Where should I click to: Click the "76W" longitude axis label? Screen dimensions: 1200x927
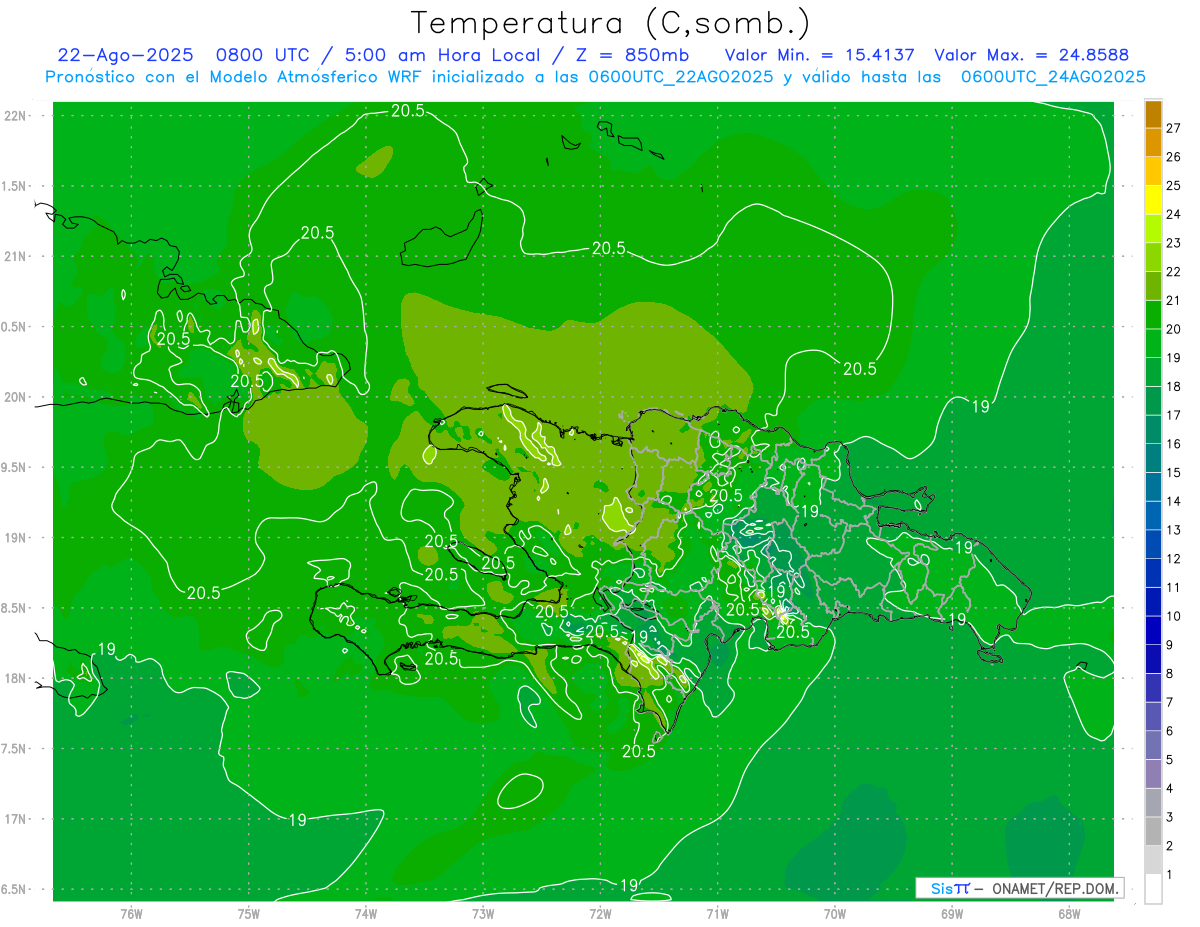[x=131, y=913]
